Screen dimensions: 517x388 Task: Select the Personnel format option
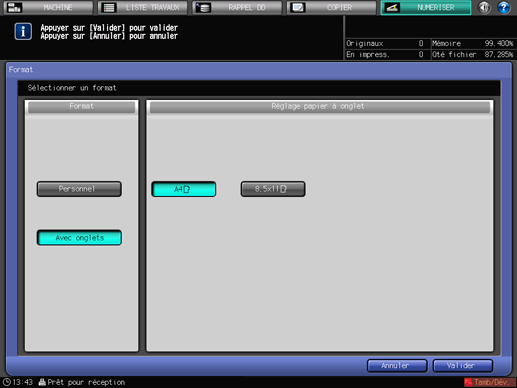tap(79, 189)
